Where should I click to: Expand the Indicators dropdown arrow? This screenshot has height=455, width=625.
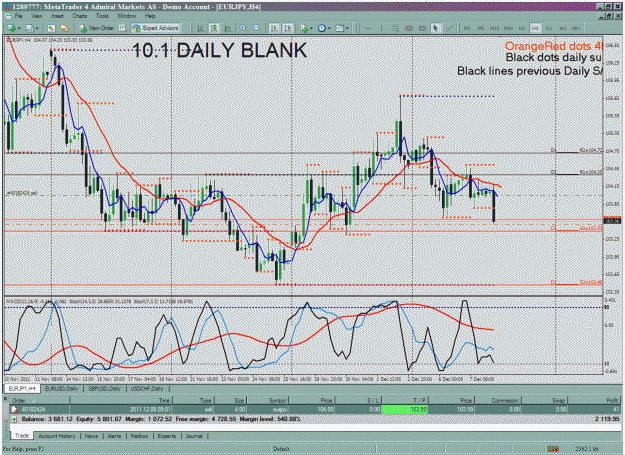click(x=311, y=29)
